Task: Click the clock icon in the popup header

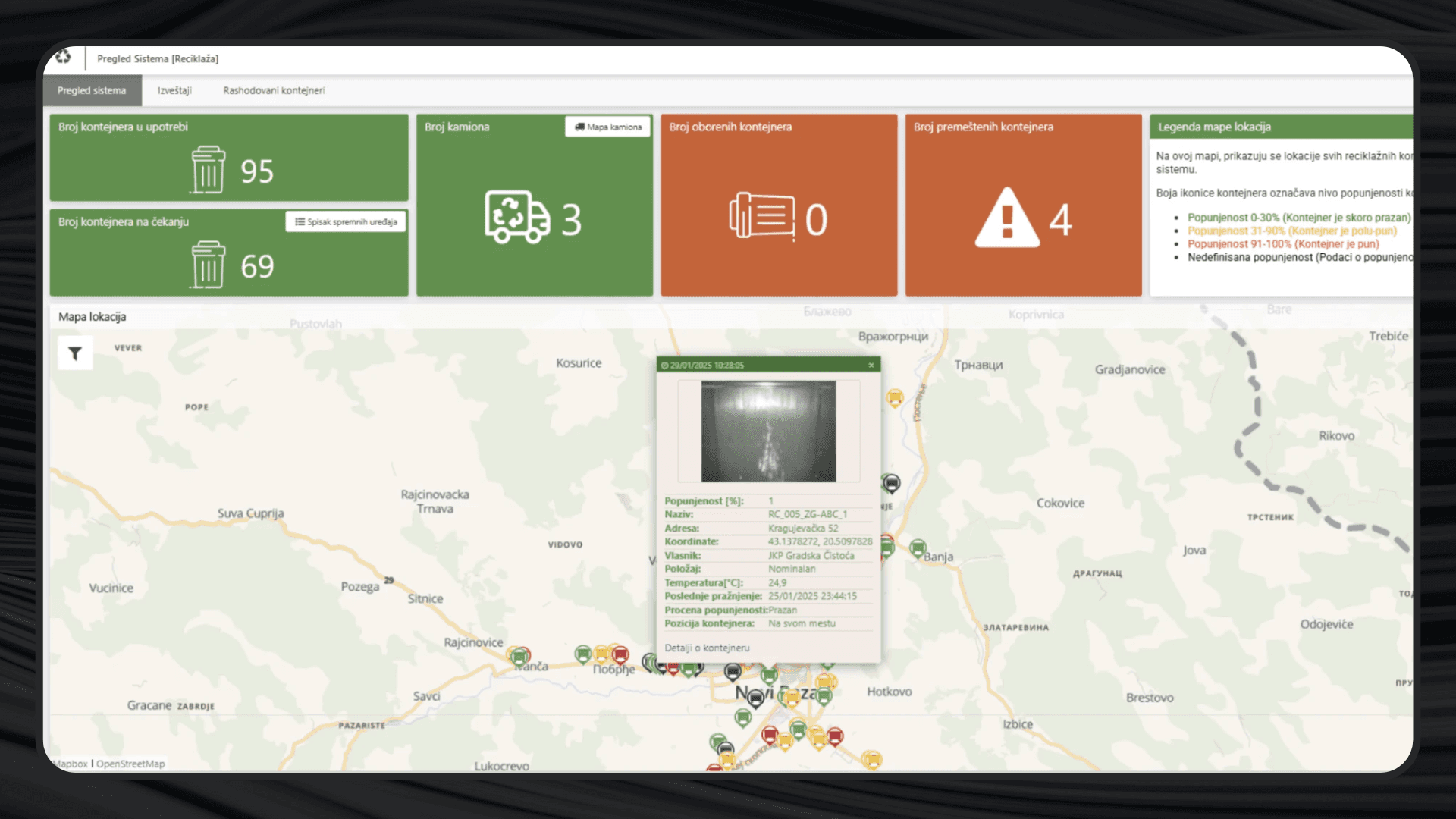Action: (x=666, y=364)
